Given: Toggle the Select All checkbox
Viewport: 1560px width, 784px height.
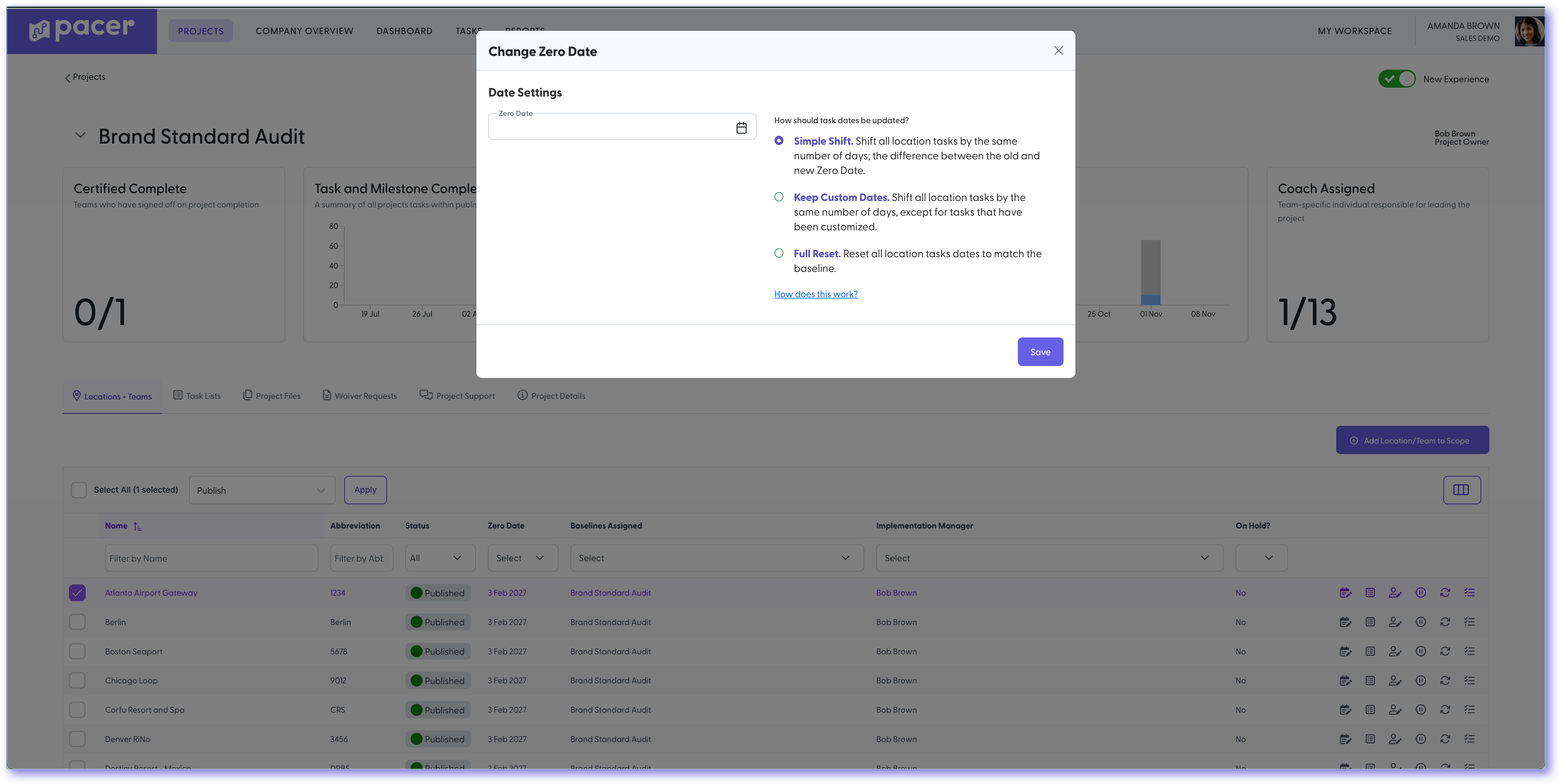Looking at the screenshot, I should [x=78, y=490].
